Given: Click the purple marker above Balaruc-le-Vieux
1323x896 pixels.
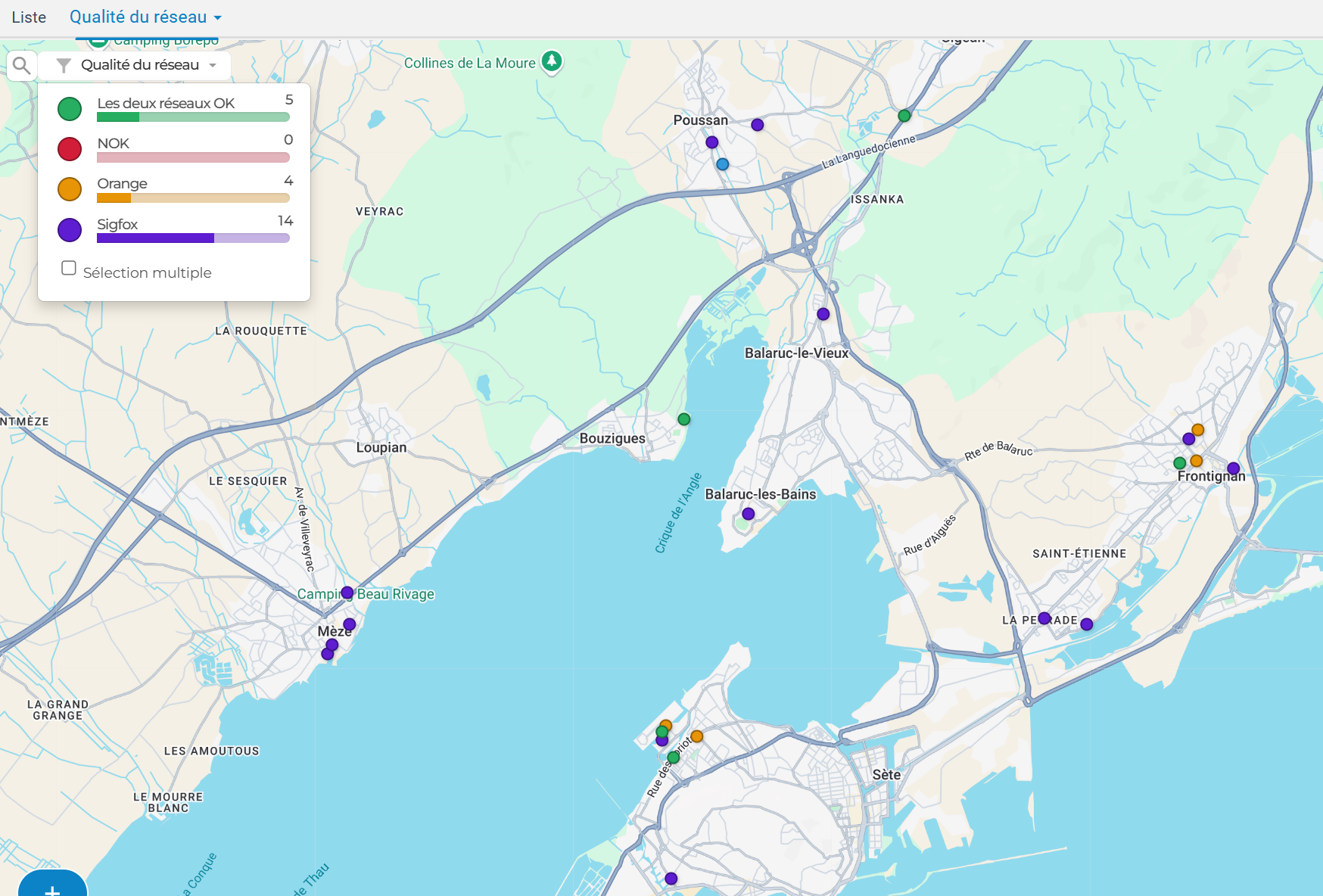Looking at the screenshot, I should pyautogui.click(x=823, y=314).
